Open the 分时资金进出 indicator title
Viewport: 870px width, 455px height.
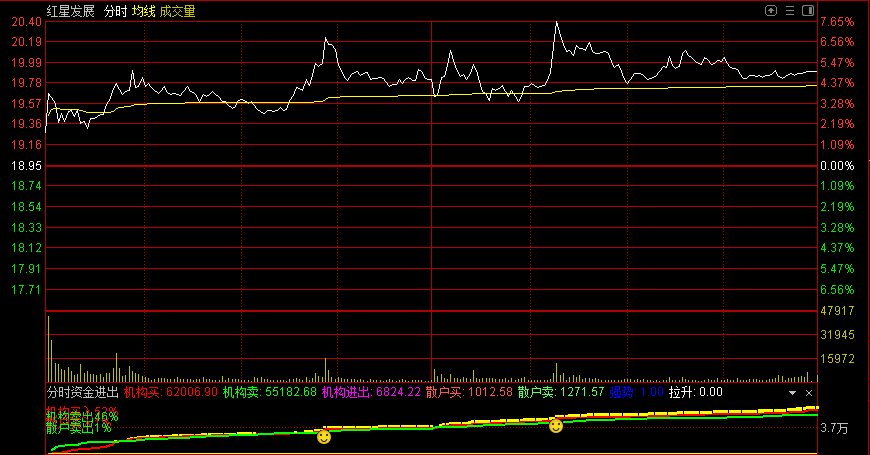coord(83,393)
